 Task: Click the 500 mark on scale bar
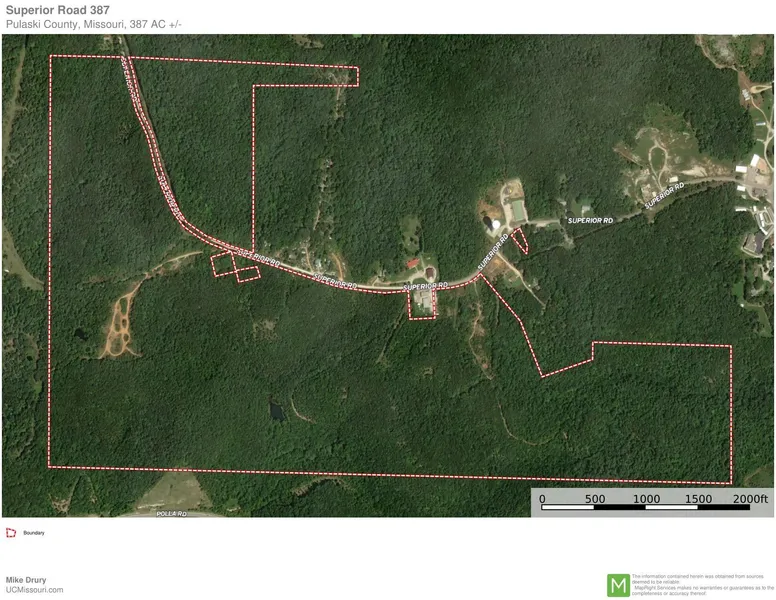pyautogui.click(x=594, y=498)
